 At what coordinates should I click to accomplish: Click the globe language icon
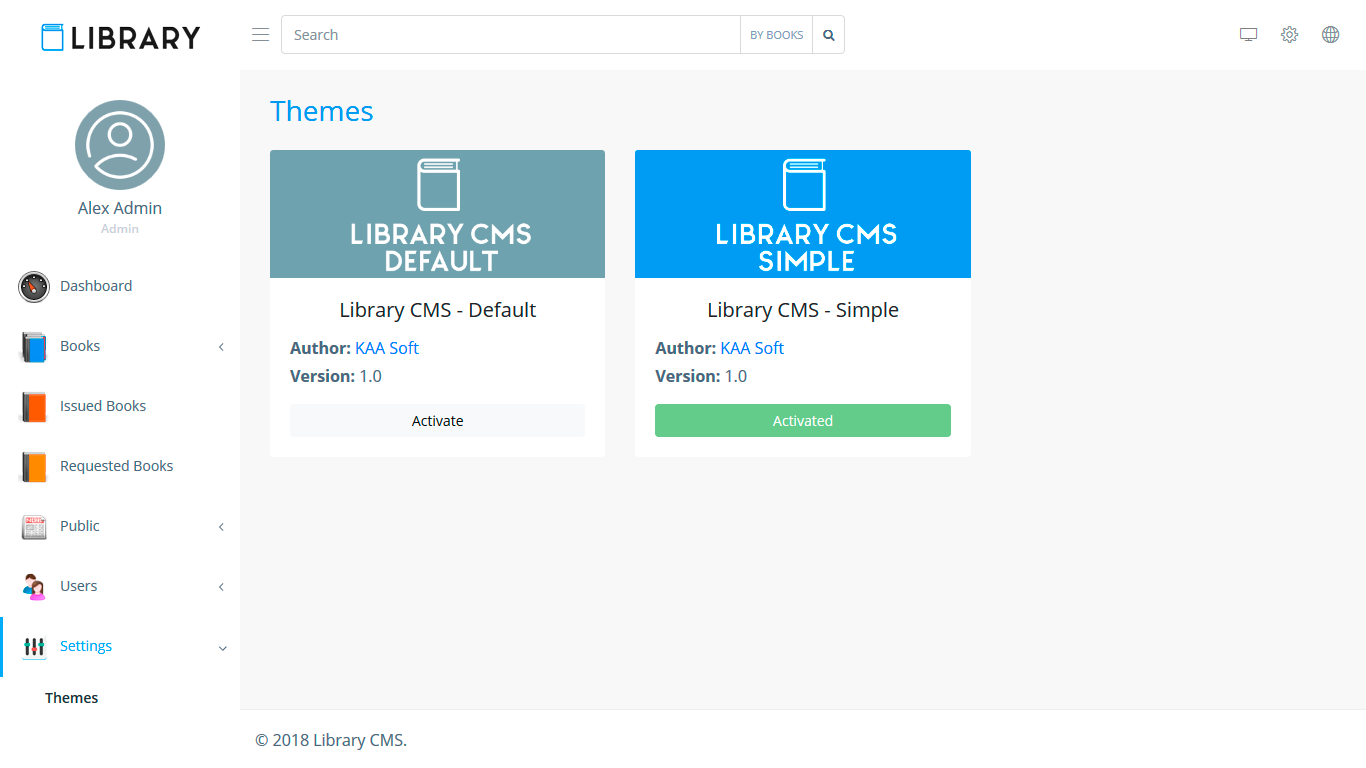click(1330, 35)
